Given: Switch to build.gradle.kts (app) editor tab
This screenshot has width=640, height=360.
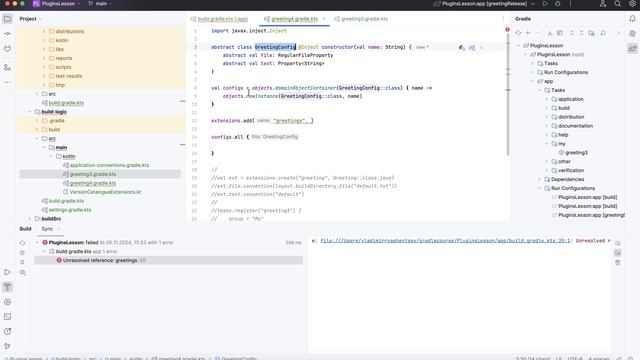Looking at the screenshot, I should point(219,19).
